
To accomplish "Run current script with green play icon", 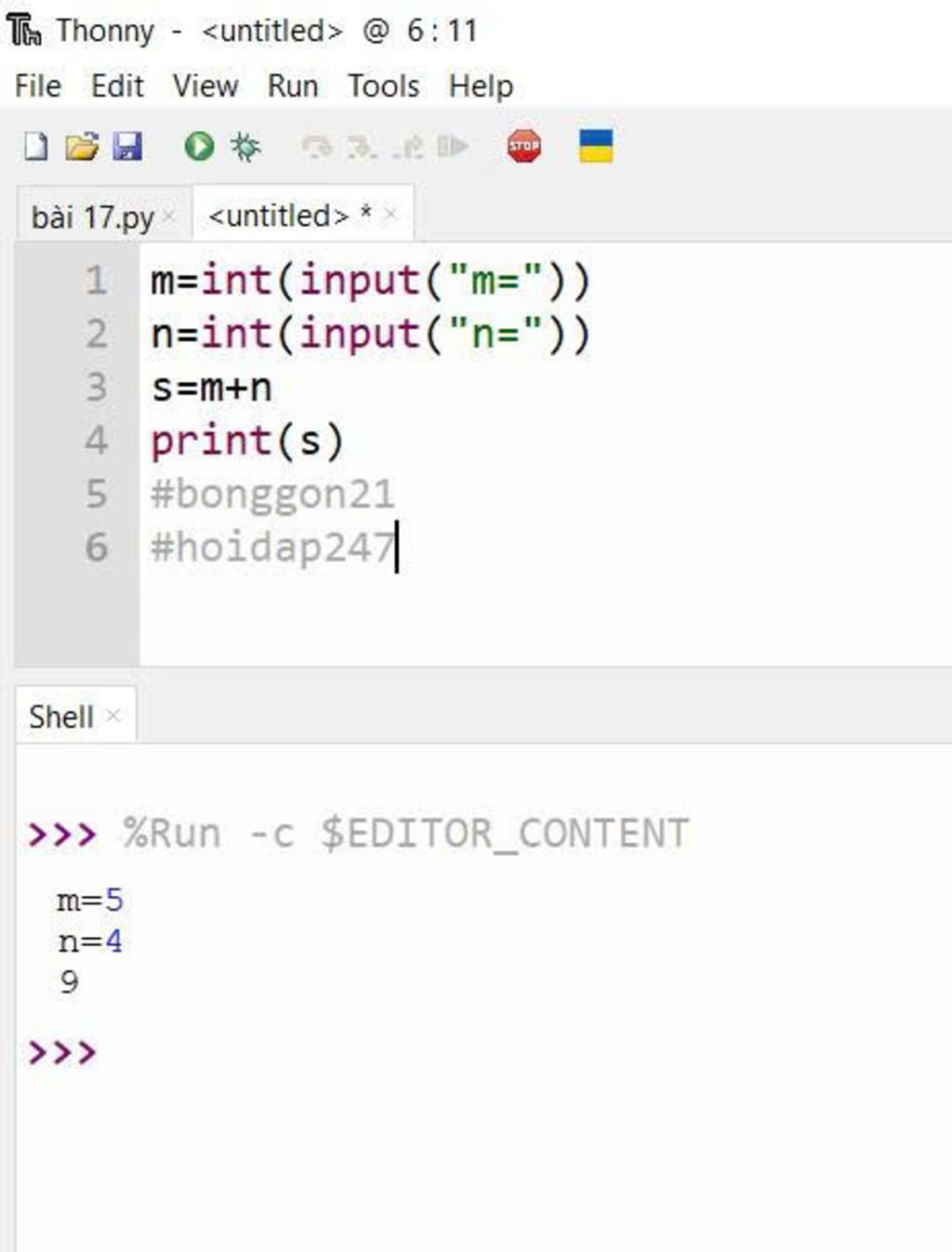I will [x=199, y=147].
